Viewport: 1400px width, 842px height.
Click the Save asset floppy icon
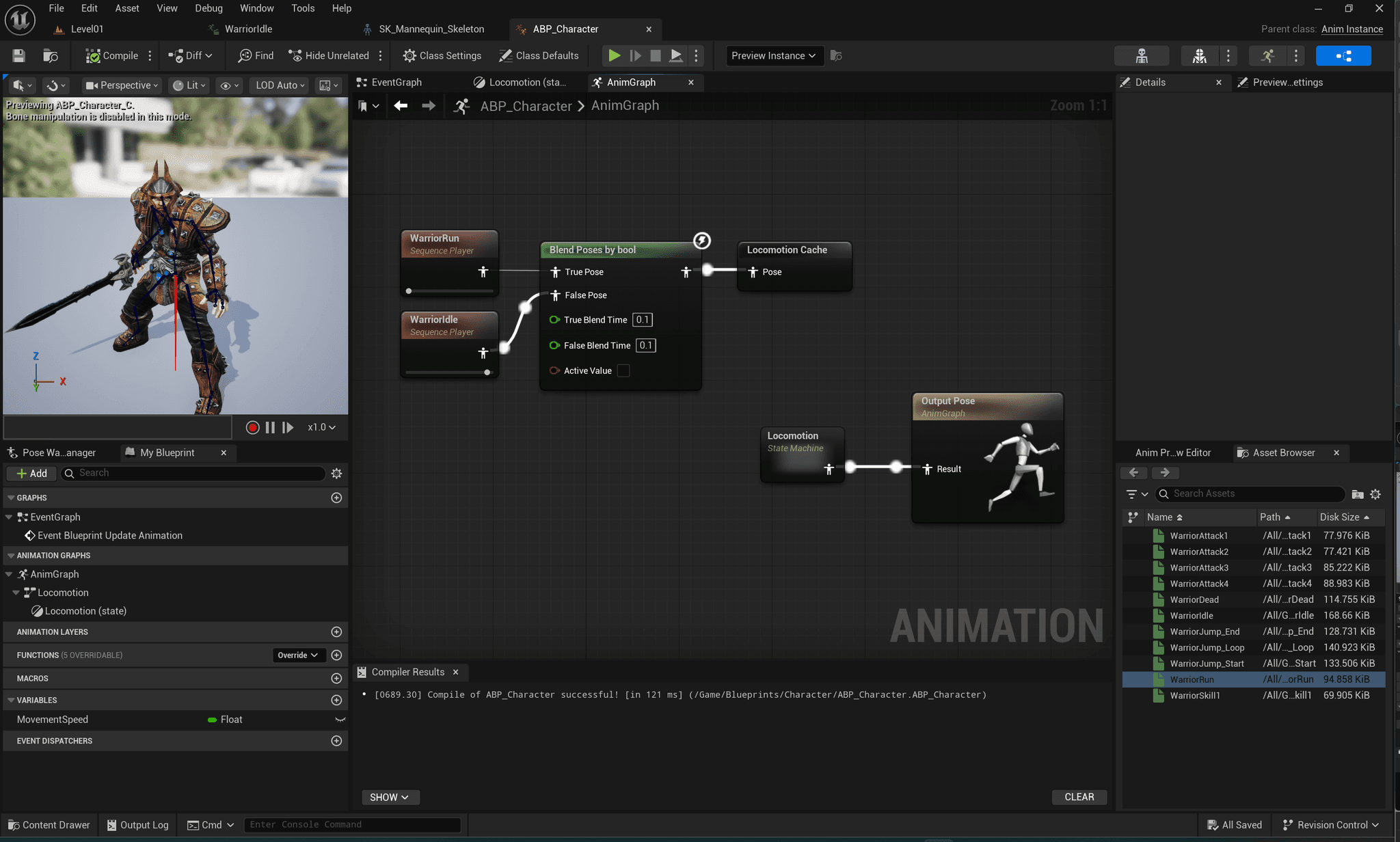click(x=18, y=56)
